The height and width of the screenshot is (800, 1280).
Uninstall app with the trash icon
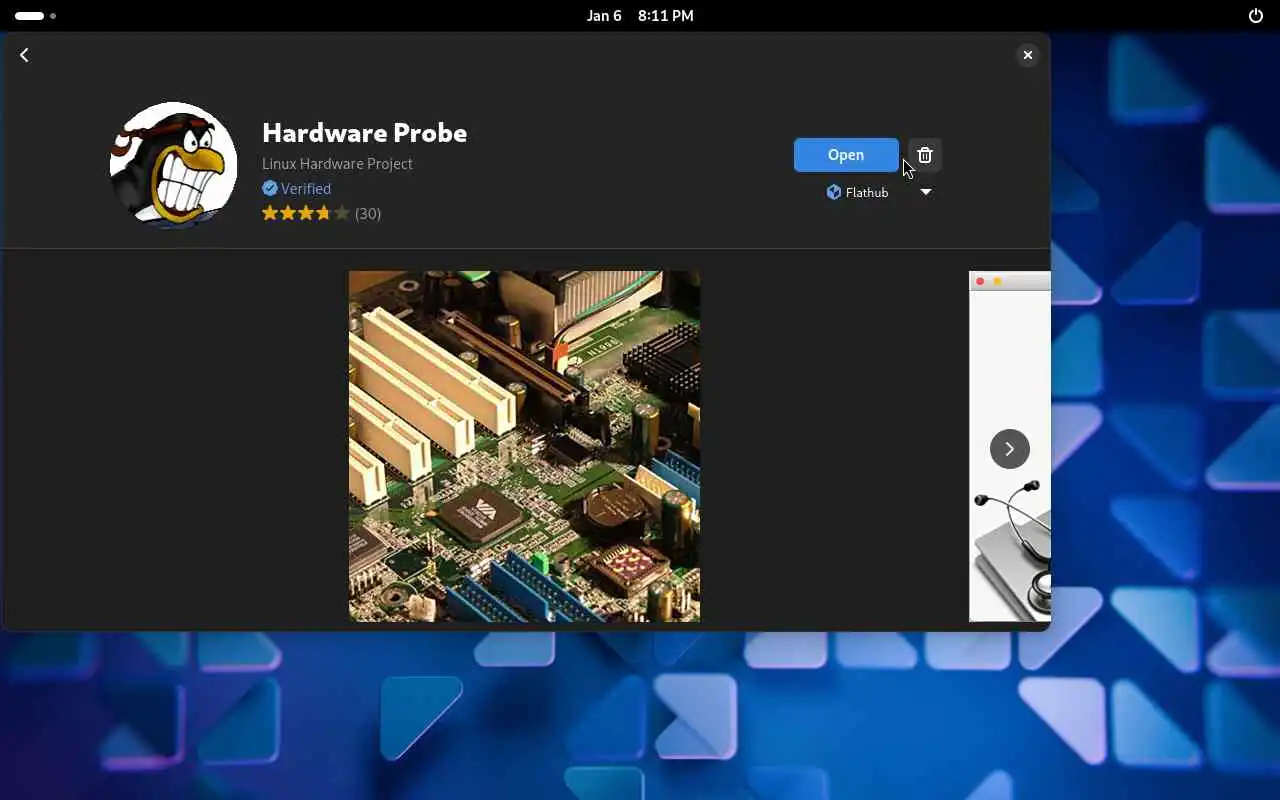point(925,155)
